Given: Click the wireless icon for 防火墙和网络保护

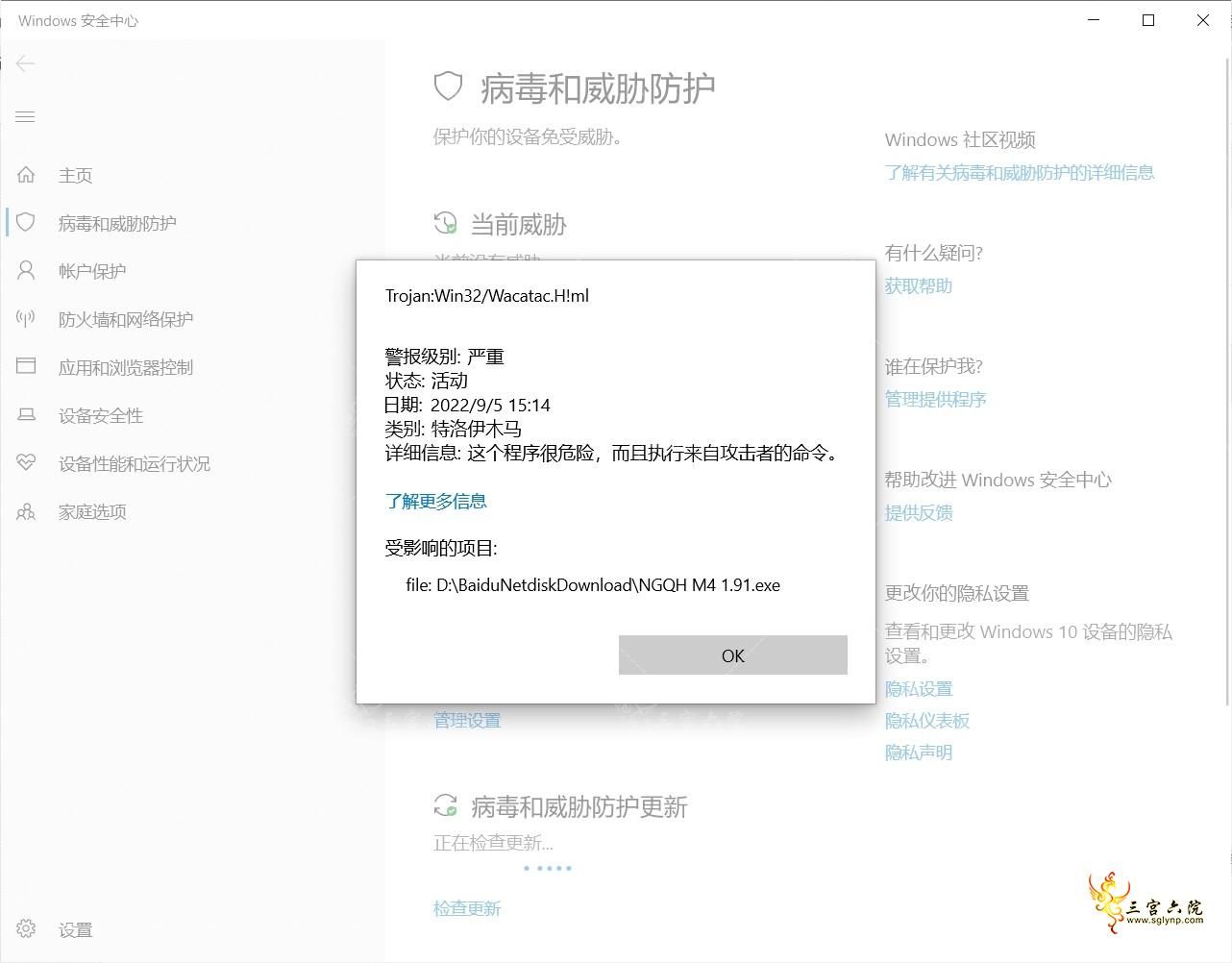Looking at the screenshot, I should click(x=26, y=319).
